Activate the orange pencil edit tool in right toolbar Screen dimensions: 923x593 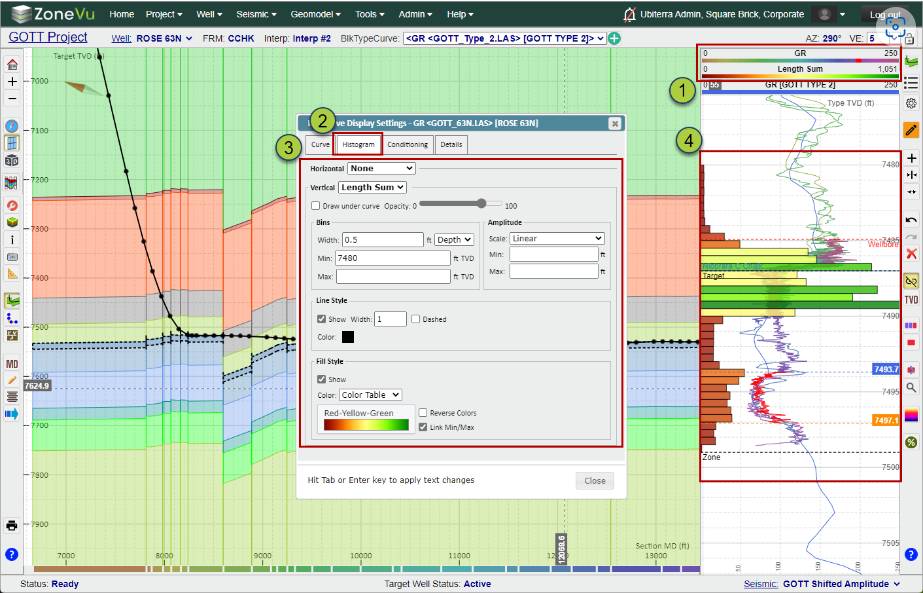tap(911, 130)
